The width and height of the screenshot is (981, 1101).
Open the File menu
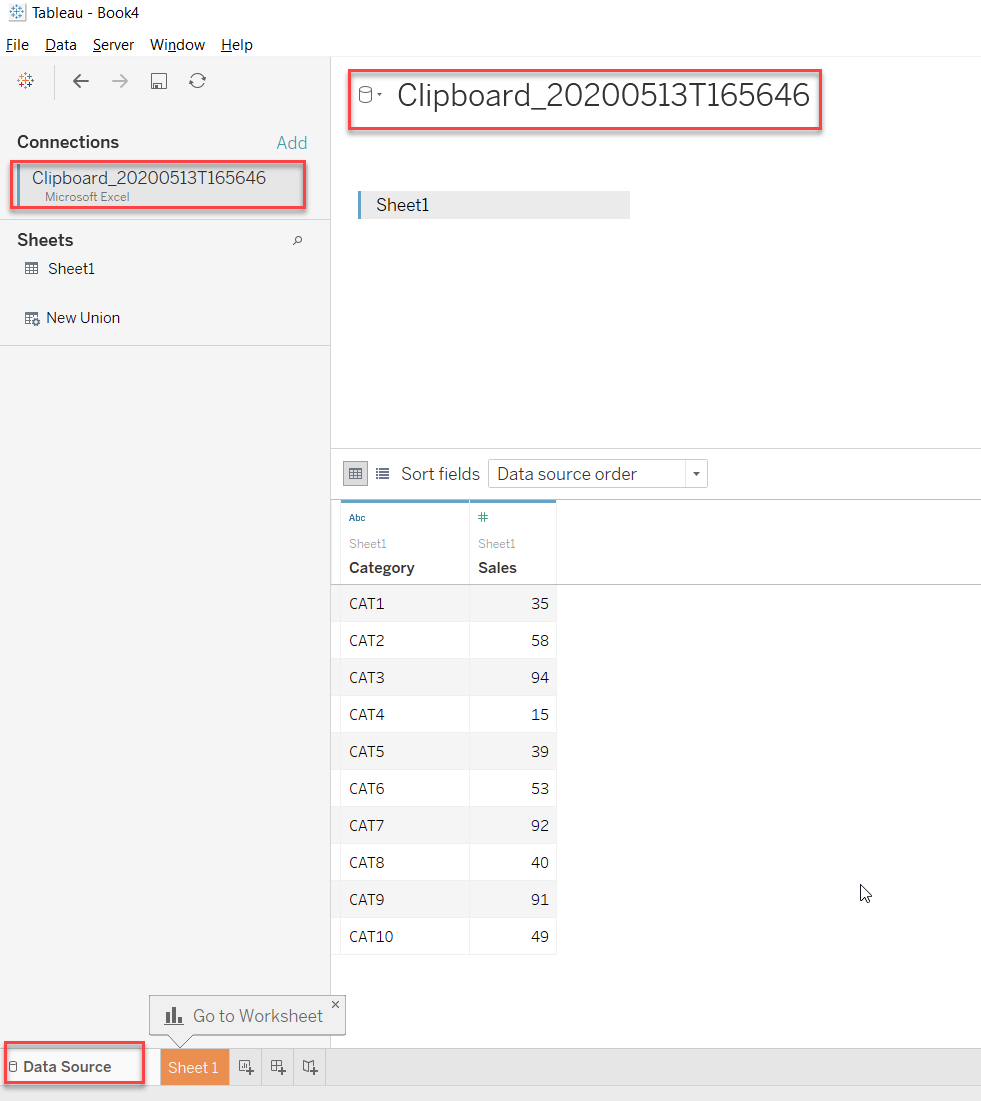click(18, 45)
